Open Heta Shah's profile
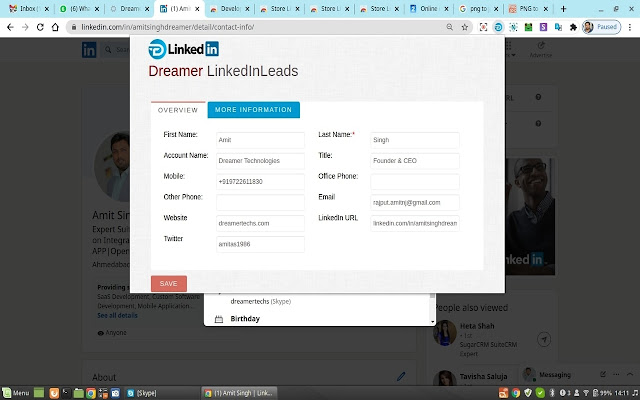This screenshot has height=400, width=640. (477, 326)
